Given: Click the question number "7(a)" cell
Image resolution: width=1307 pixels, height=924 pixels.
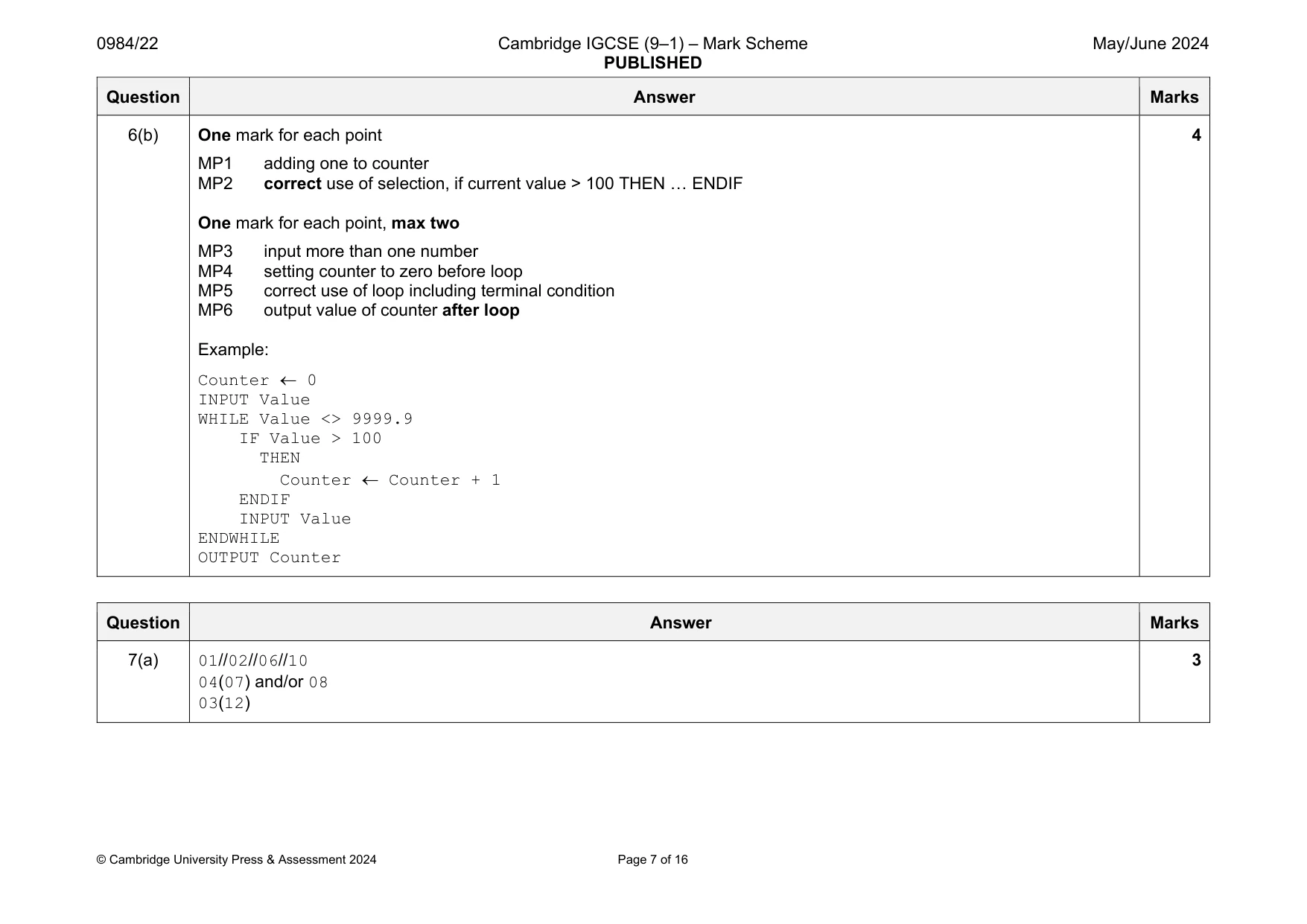Looking at the screenshot, I should (143, 660).
